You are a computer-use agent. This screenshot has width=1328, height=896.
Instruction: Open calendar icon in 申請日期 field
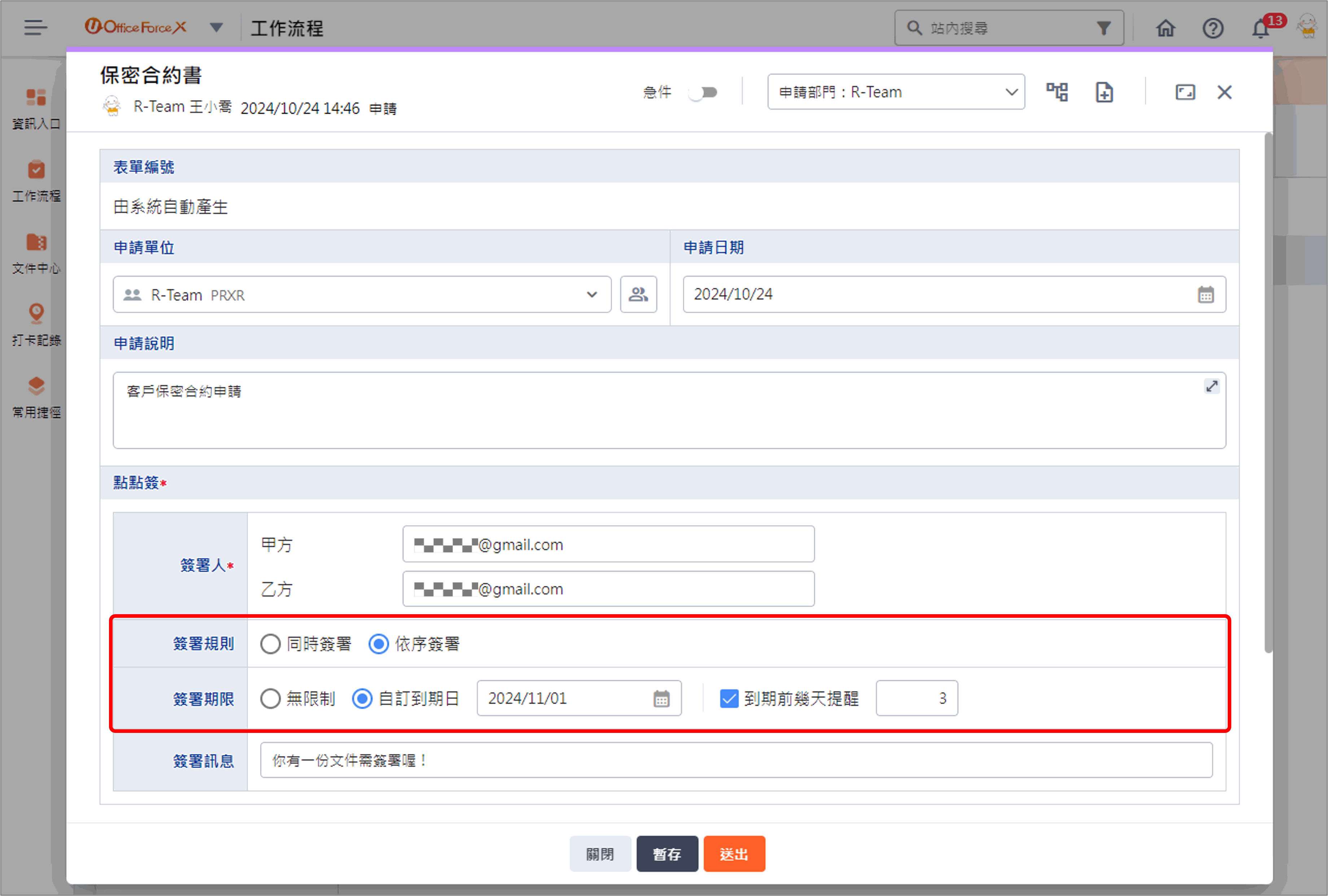1206,295
